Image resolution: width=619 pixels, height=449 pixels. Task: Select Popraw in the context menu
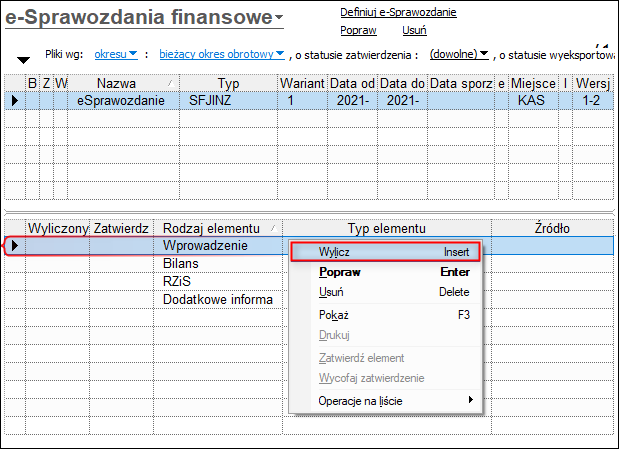tap(385, 272)
